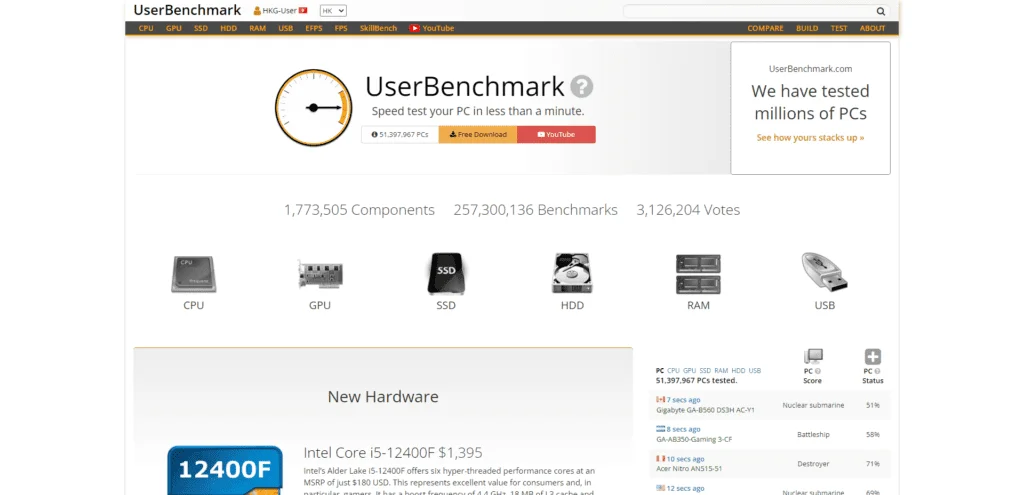Image resolution: width=1024 pixels, height=495 pixels.
Task: Open SkillBench in the navigation bar
Action: (378, 28)
